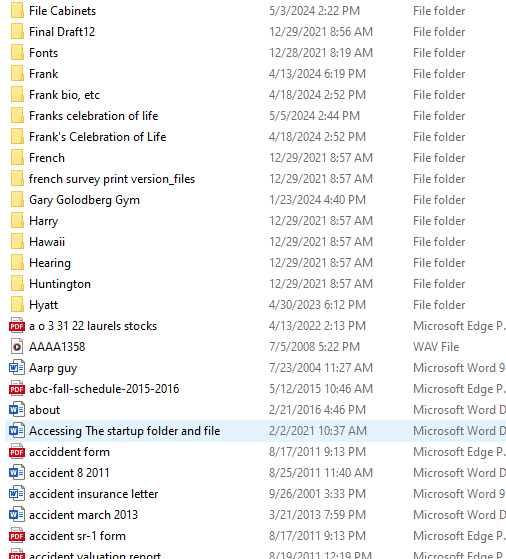
Task: Click the folder icon beside Frank
Action: pyautogui.click(x=17, y=74)
